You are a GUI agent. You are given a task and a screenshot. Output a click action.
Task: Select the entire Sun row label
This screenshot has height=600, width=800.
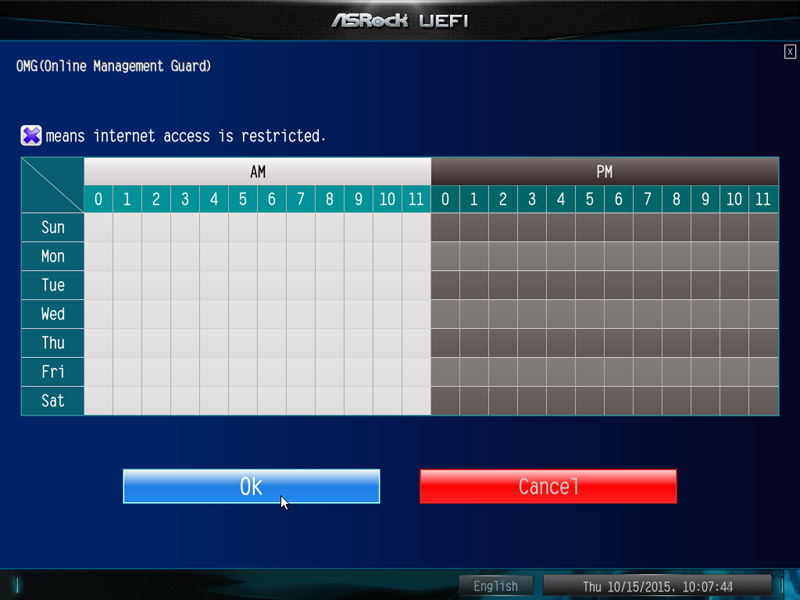point(53,227)
